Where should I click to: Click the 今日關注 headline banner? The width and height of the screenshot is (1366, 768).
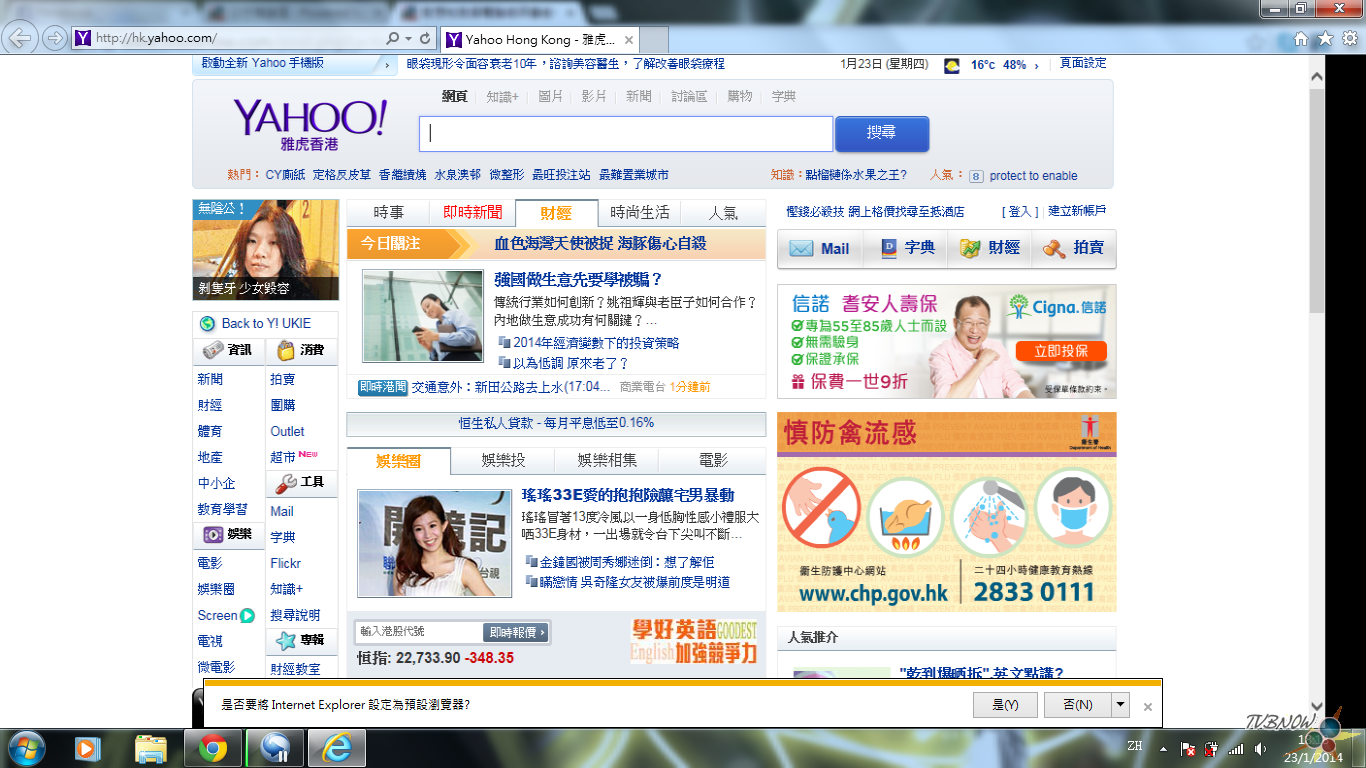556,244
